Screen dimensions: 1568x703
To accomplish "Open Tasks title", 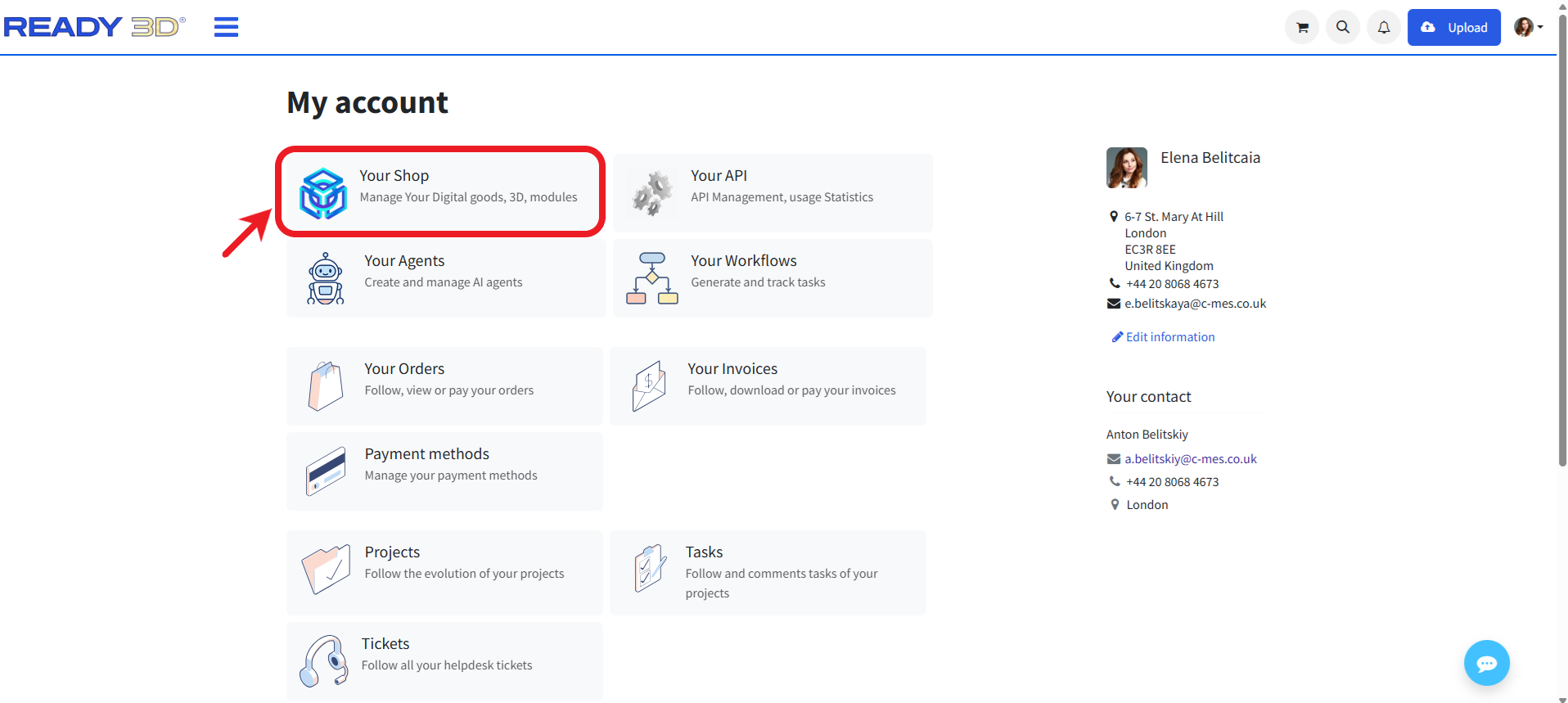I will click(x=704, y=552).
